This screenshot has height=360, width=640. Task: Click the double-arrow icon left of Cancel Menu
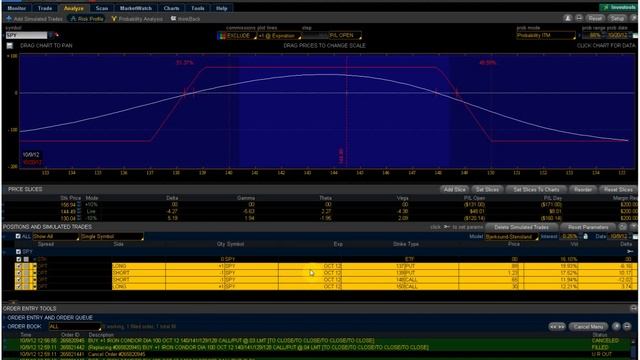(557, 327)
